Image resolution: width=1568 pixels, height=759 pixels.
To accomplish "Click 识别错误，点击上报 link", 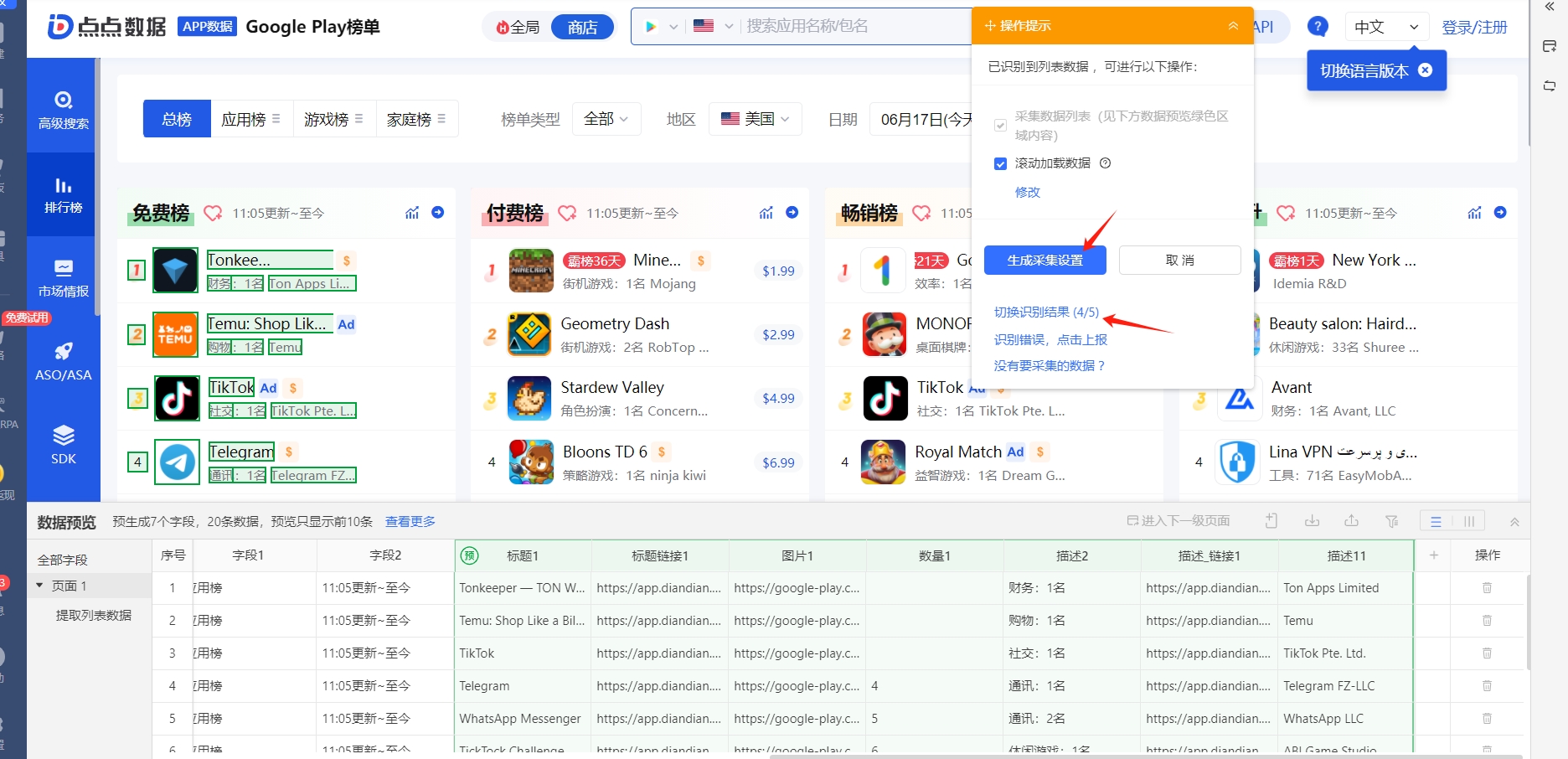I will pos(1050,339).
